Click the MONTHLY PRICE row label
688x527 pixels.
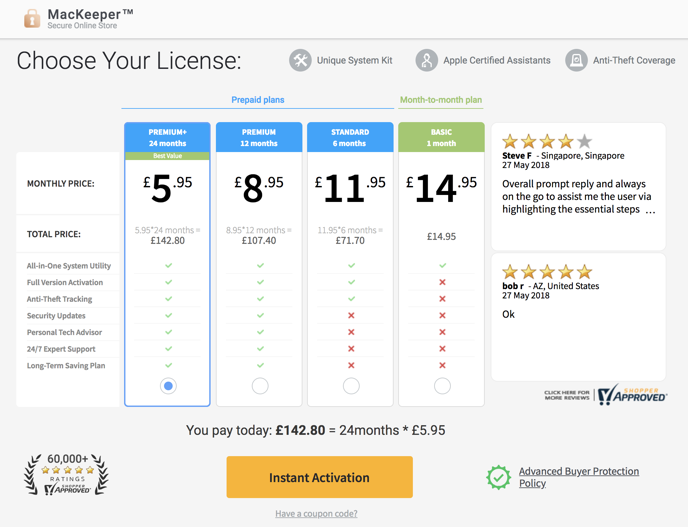(x=61, y=184)
